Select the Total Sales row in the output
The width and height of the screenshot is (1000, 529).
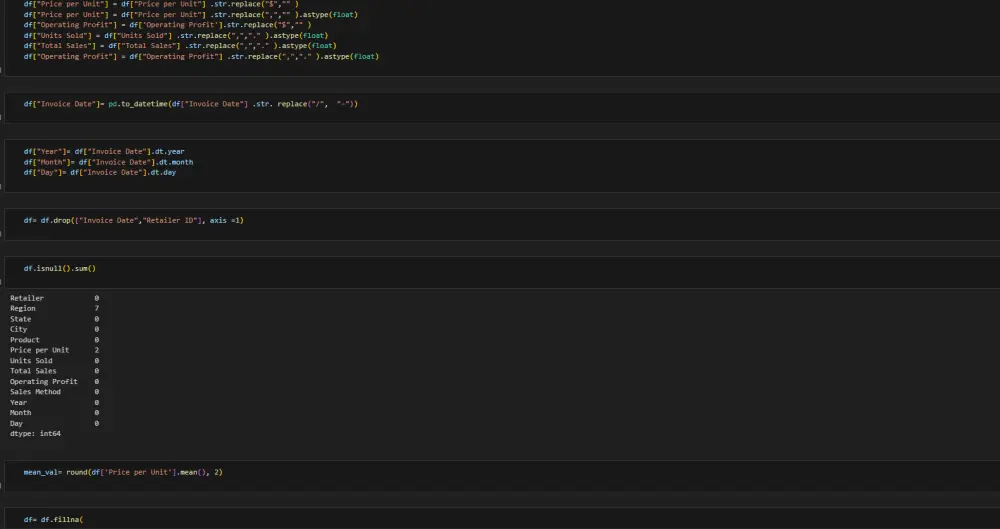[54, 371]
